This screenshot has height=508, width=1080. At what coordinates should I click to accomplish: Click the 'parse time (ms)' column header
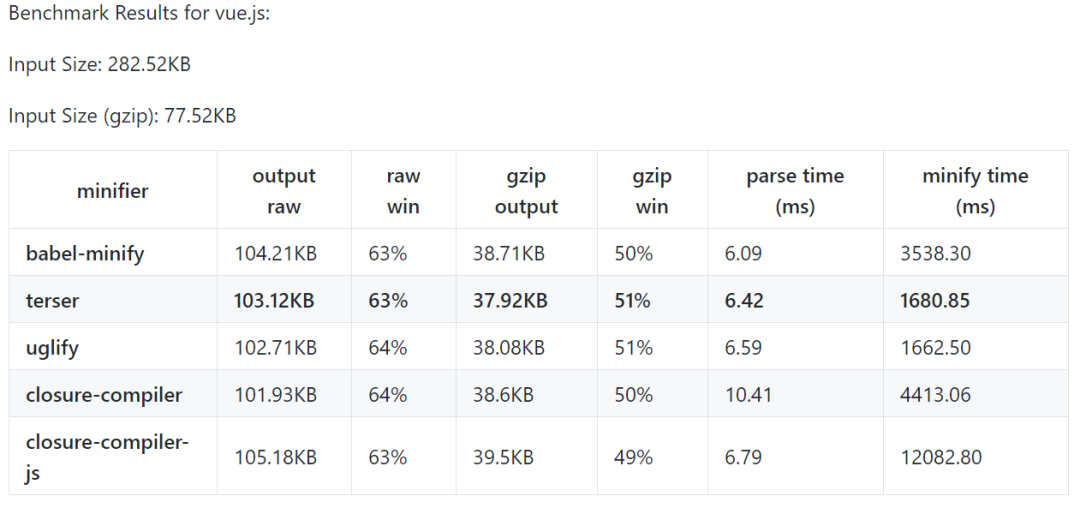coord(795,191)
